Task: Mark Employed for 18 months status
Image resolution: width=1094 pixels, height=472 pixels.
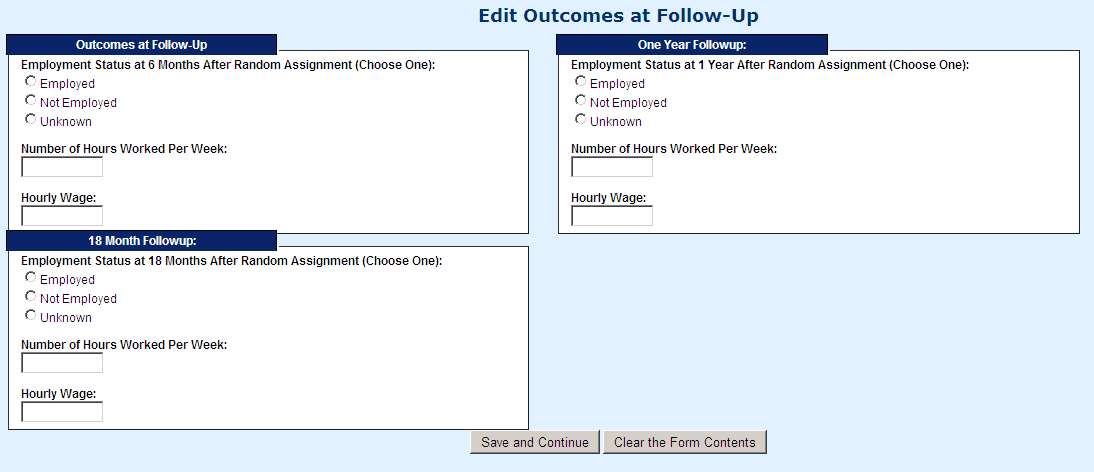Action: pos(31,278)
